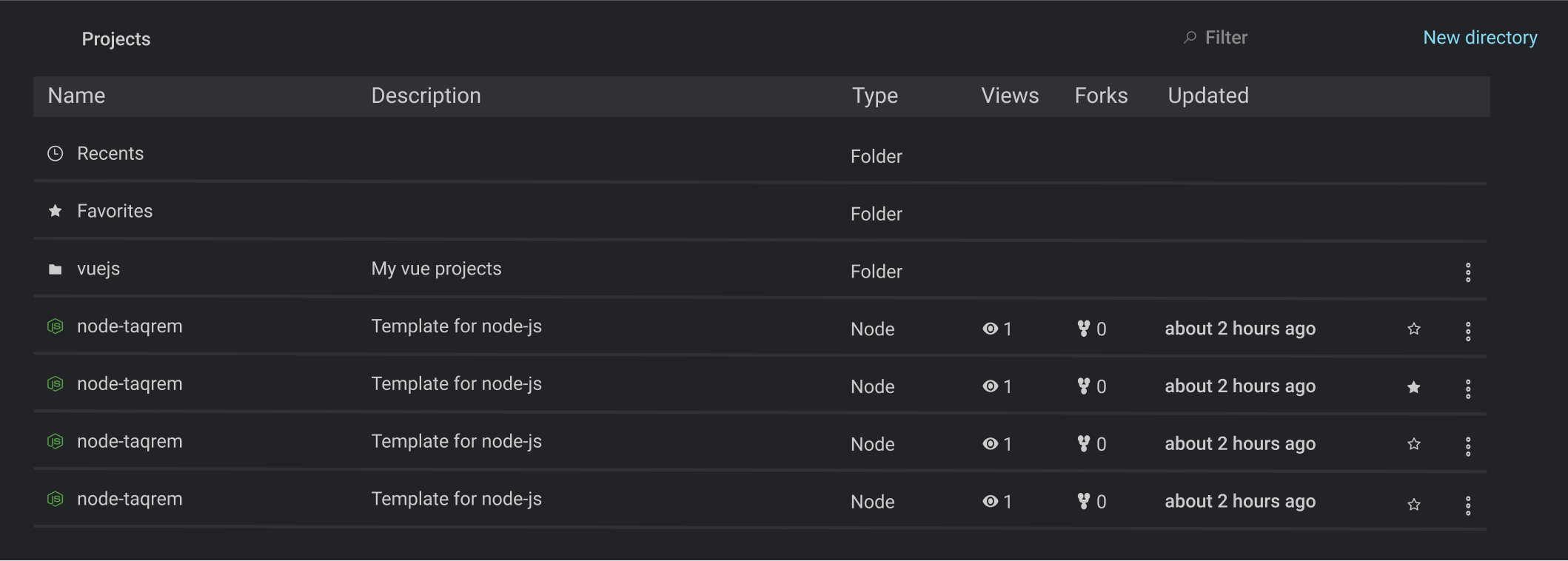The height and width of the screenshot is (561, 1568).
Task: Unfavorite the second node-taqrem project
Action: (x=1414, y=386)
